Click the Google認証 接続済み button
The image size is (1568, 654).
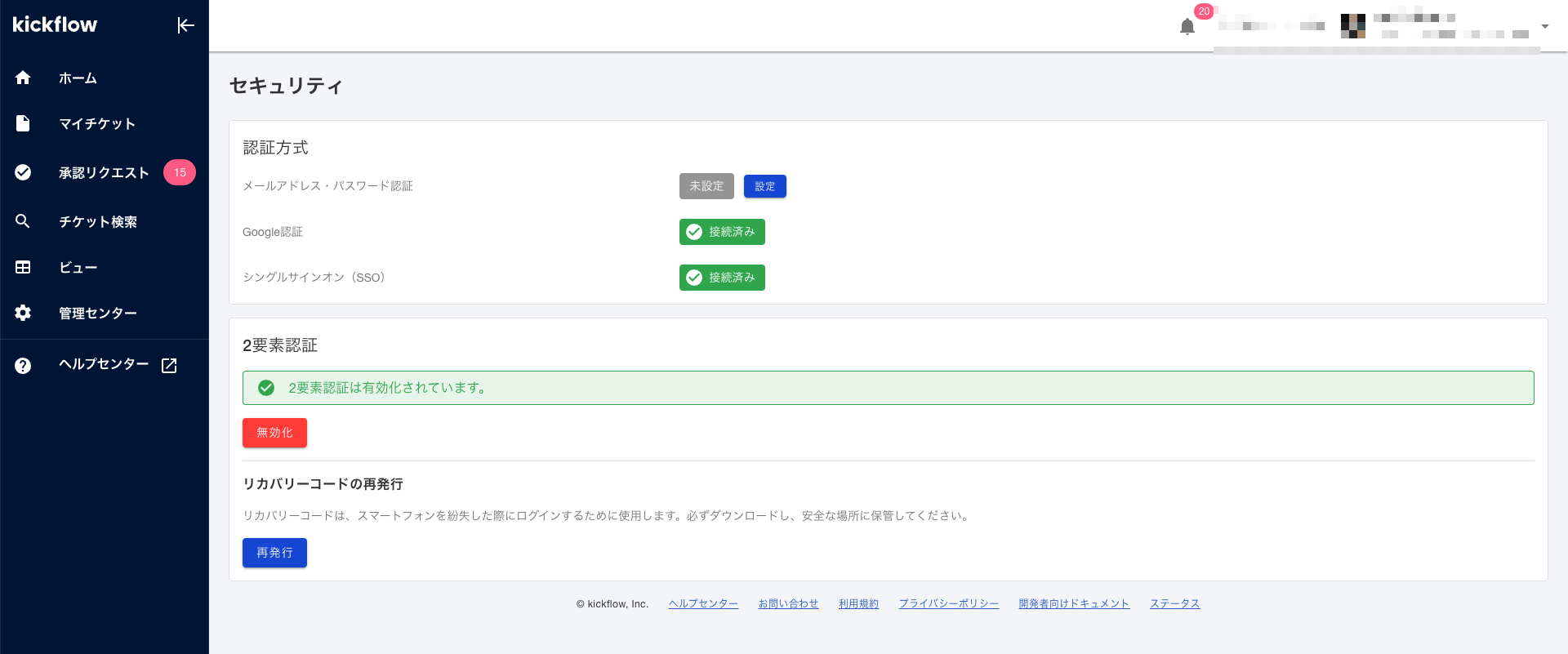[x=722, y=232]
